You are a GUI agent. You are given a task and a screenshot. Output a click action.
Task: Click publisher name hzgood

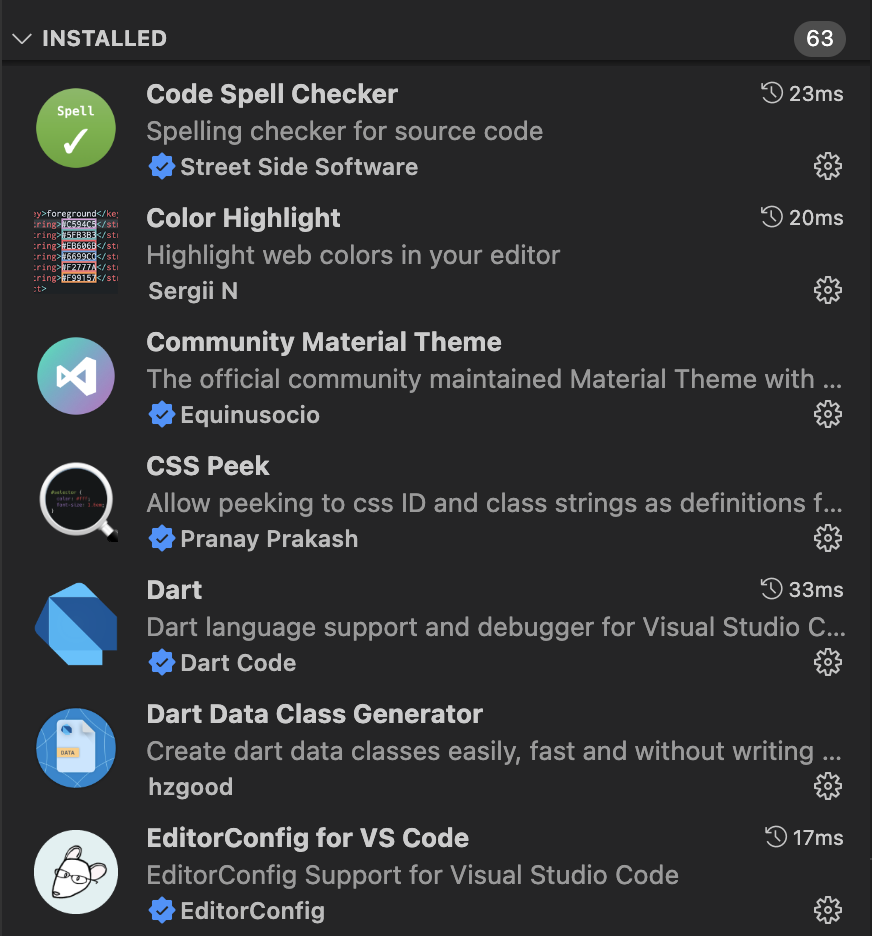click(x=190, y=787)
